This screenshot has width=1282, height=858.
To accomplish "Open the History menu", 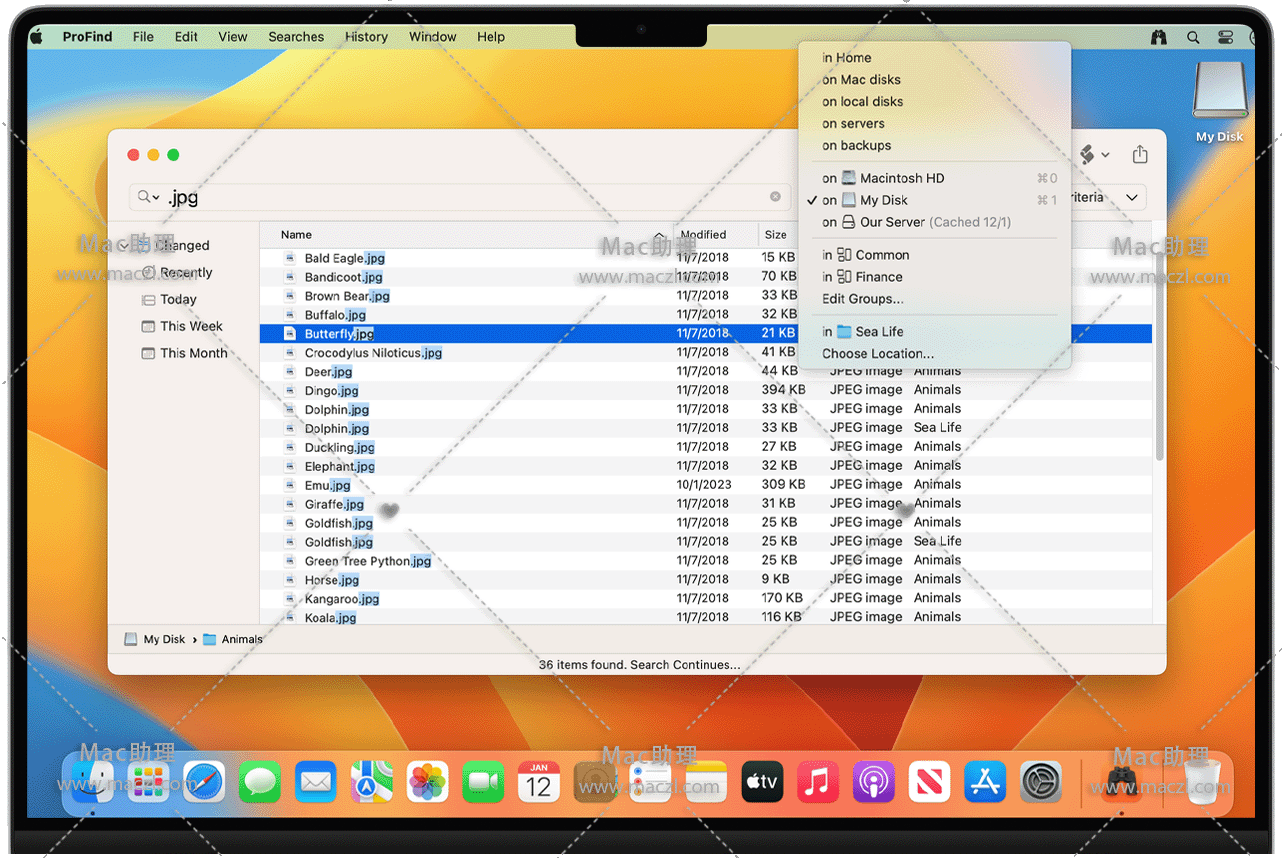I will pos(366,37).
